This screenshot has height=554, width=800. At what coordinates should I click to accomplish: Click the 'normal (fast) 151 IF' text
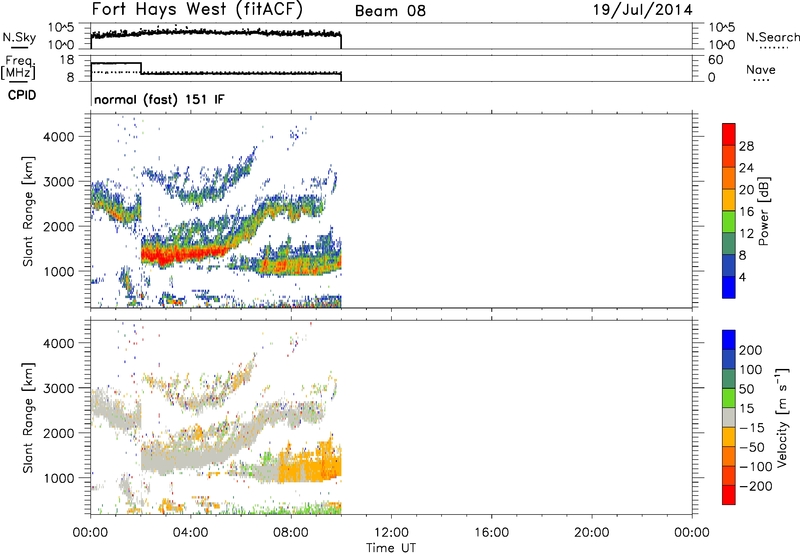coord(159,99)
